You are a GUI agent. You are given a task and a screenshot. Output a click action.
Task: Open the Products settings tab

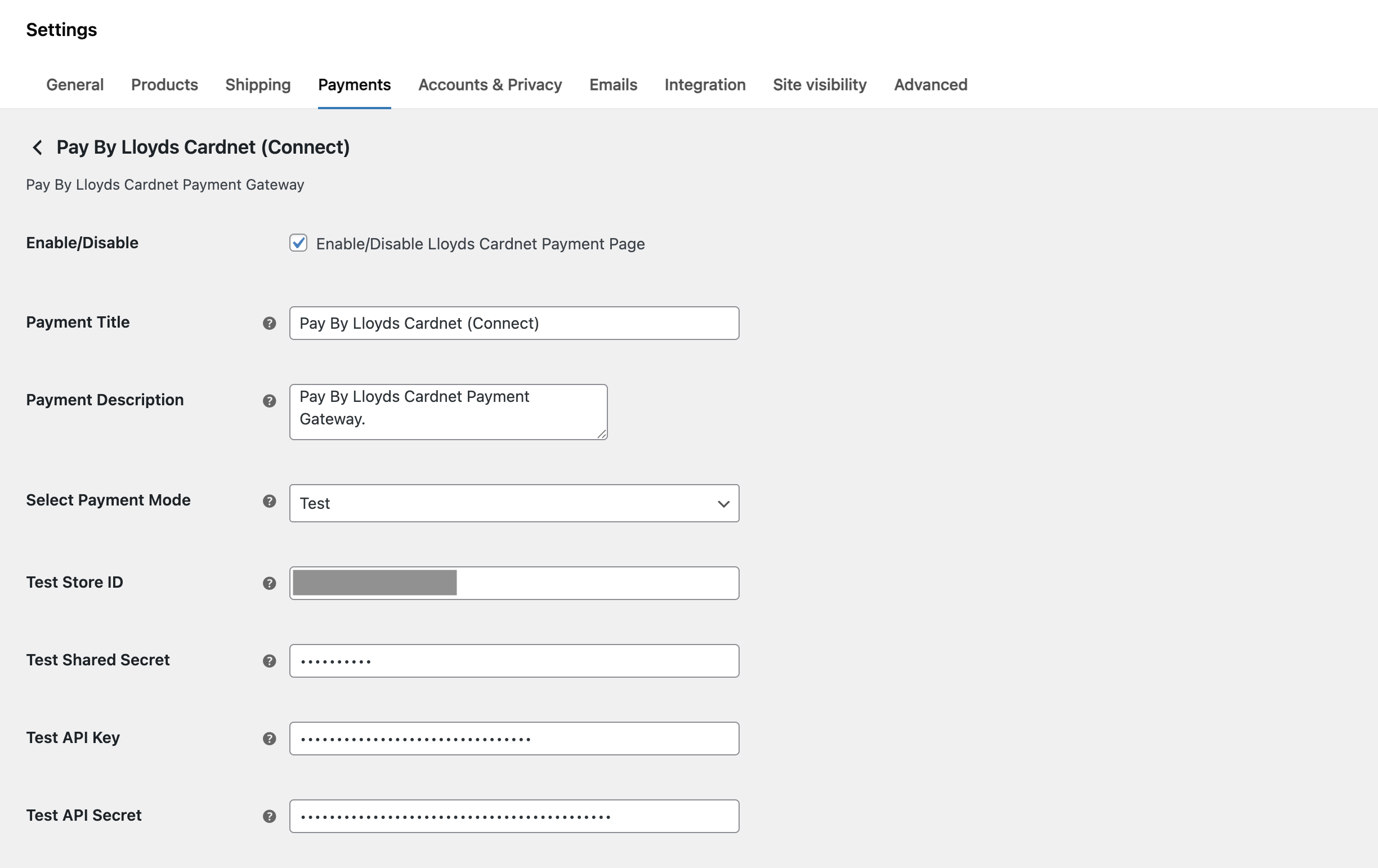click(x=165, y=84)
